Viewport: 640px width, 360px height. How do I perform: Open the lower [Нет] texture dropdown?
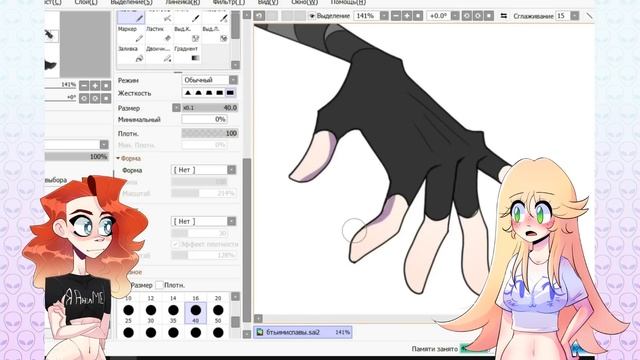point(231,221)
